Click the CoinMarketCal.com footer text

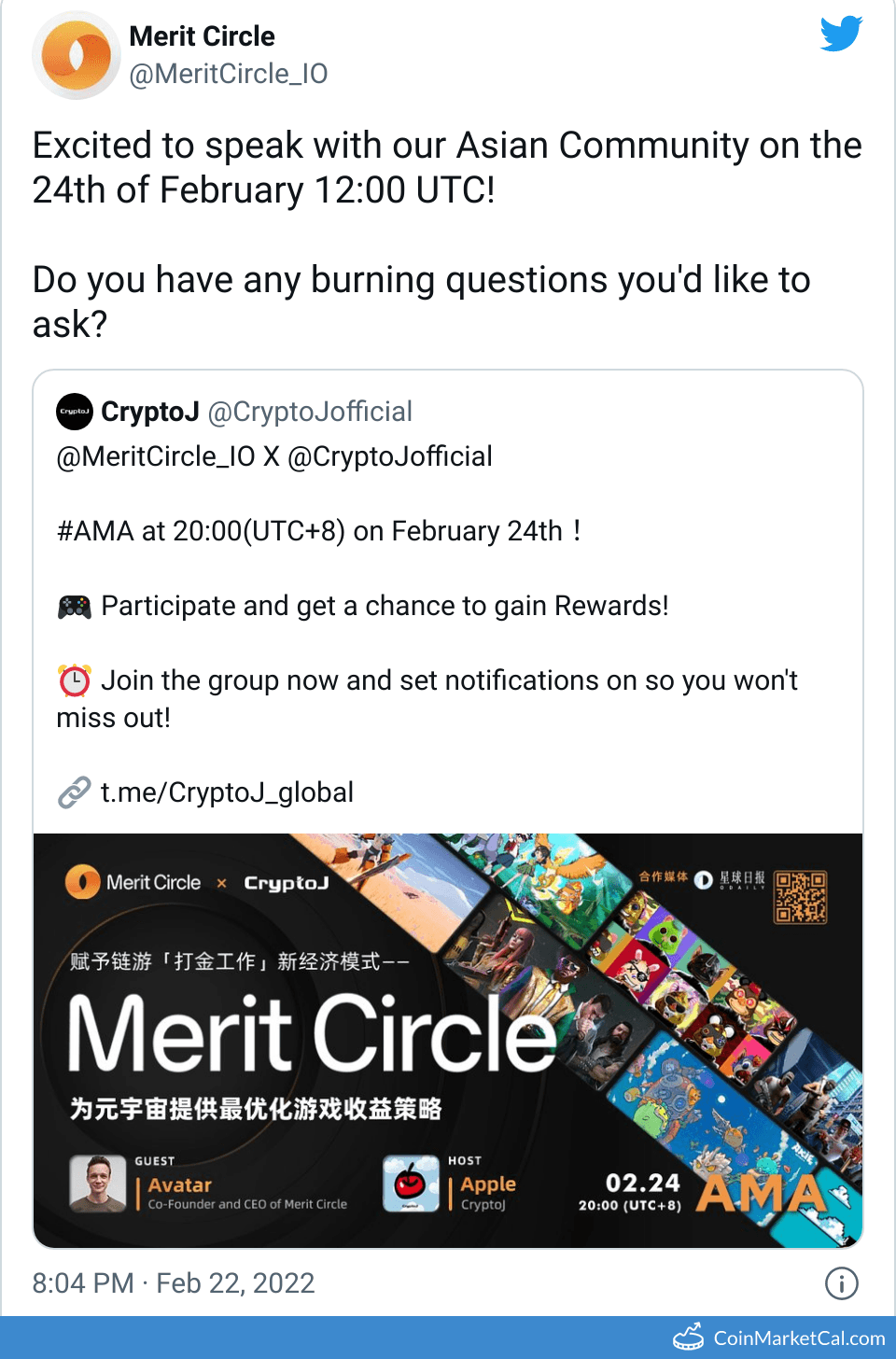click(799, 1338)
